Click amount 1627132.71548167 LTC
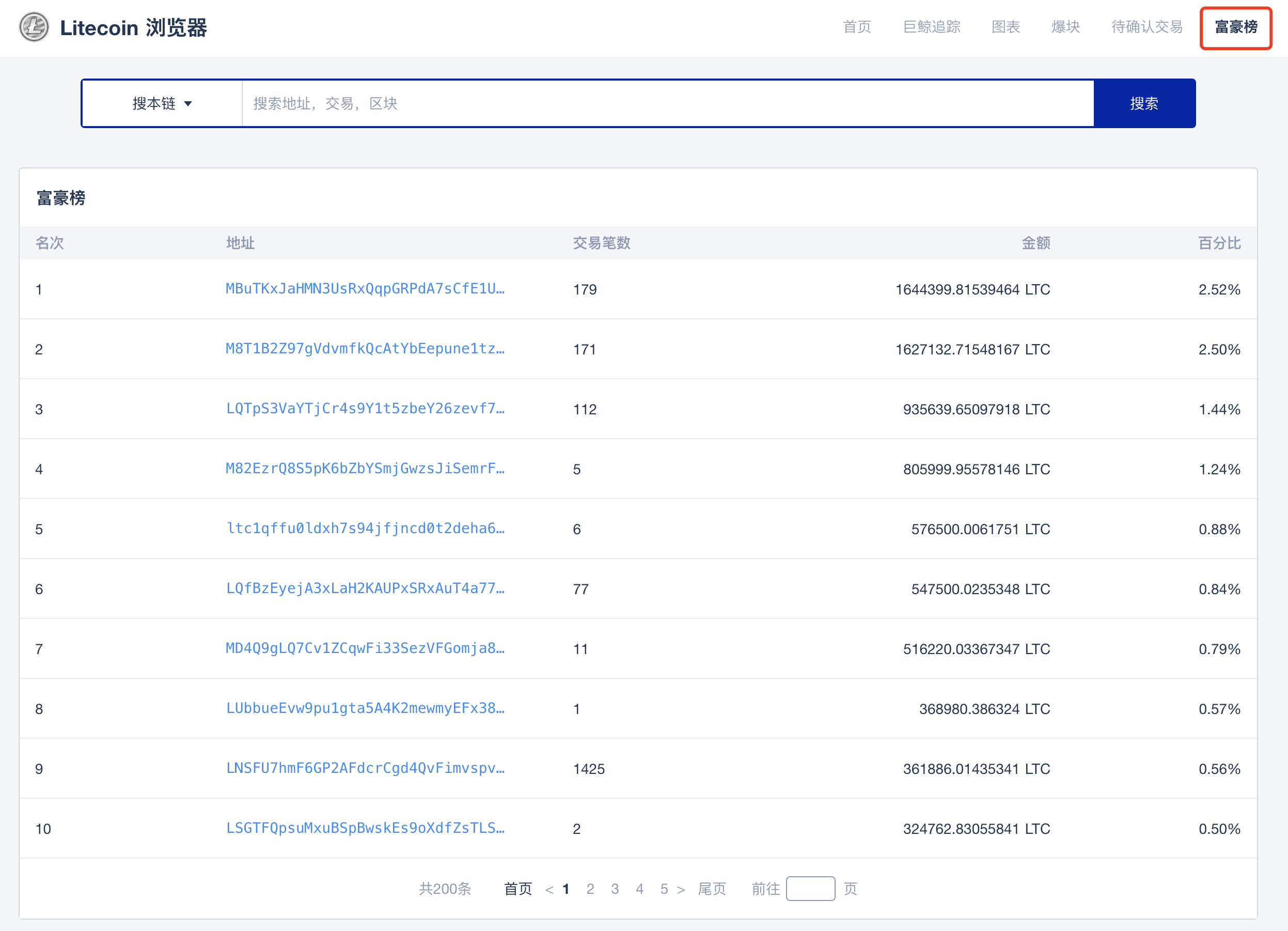Image resolution: width=1288 pixels, height=931 pixels. 973,349
